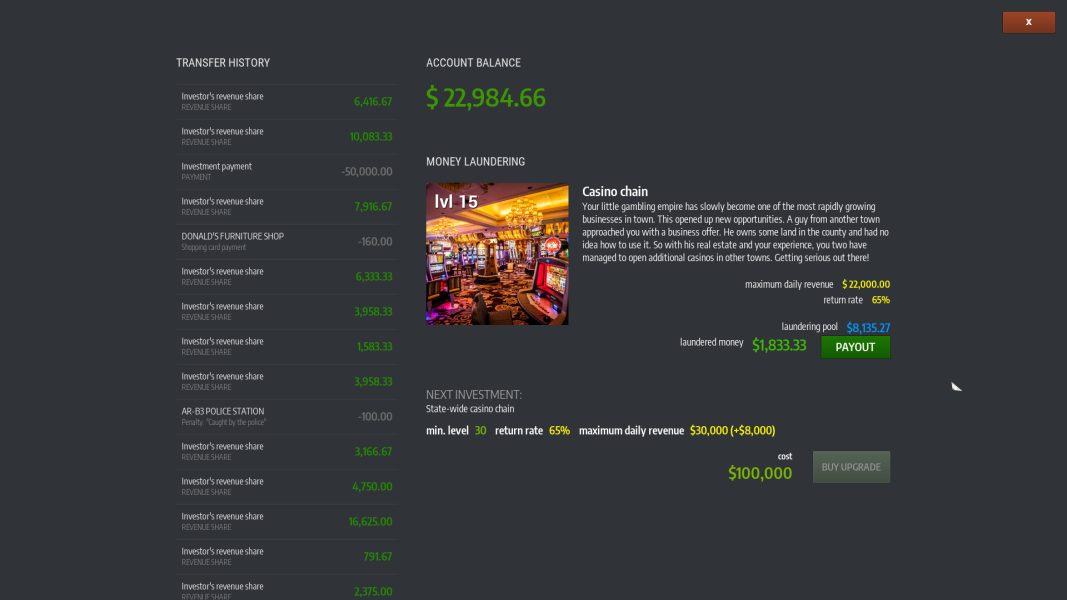Click the $30,000 (+$8,000) revenue value
1067x600 pixels.
[x=732, y=431]
